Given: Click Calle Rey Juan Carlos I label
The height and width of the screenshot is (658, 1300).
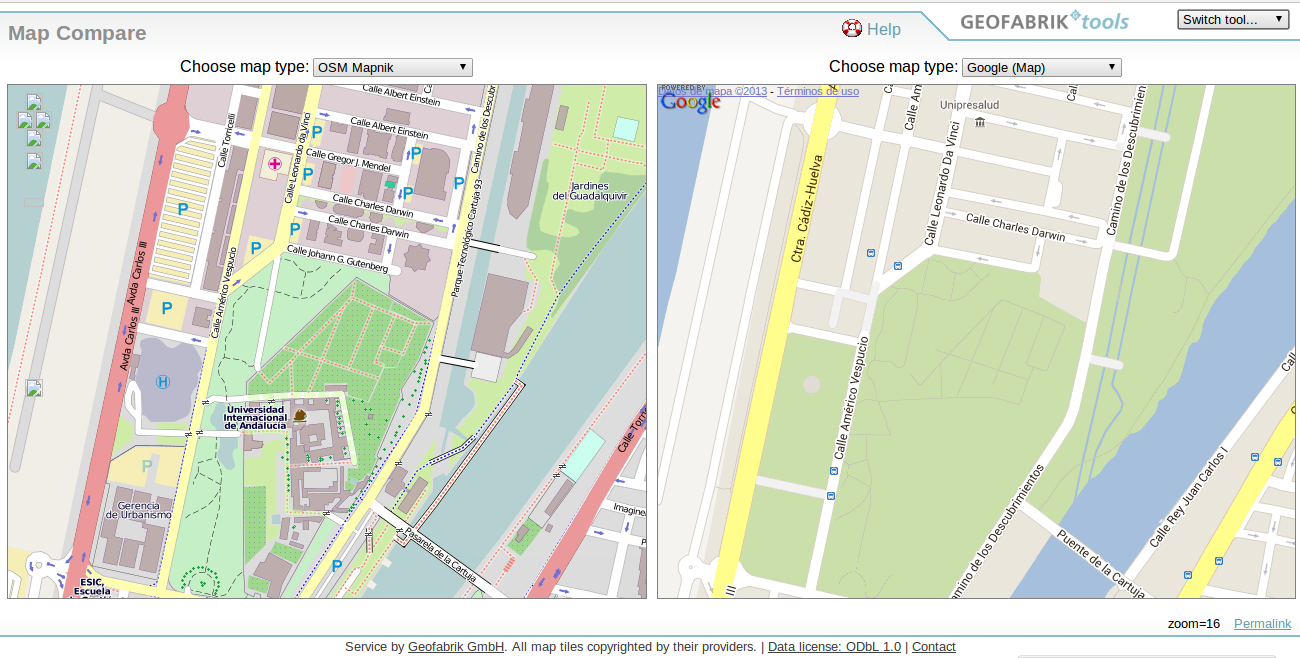Looking at the screenshot, I should pos(1188,496).
